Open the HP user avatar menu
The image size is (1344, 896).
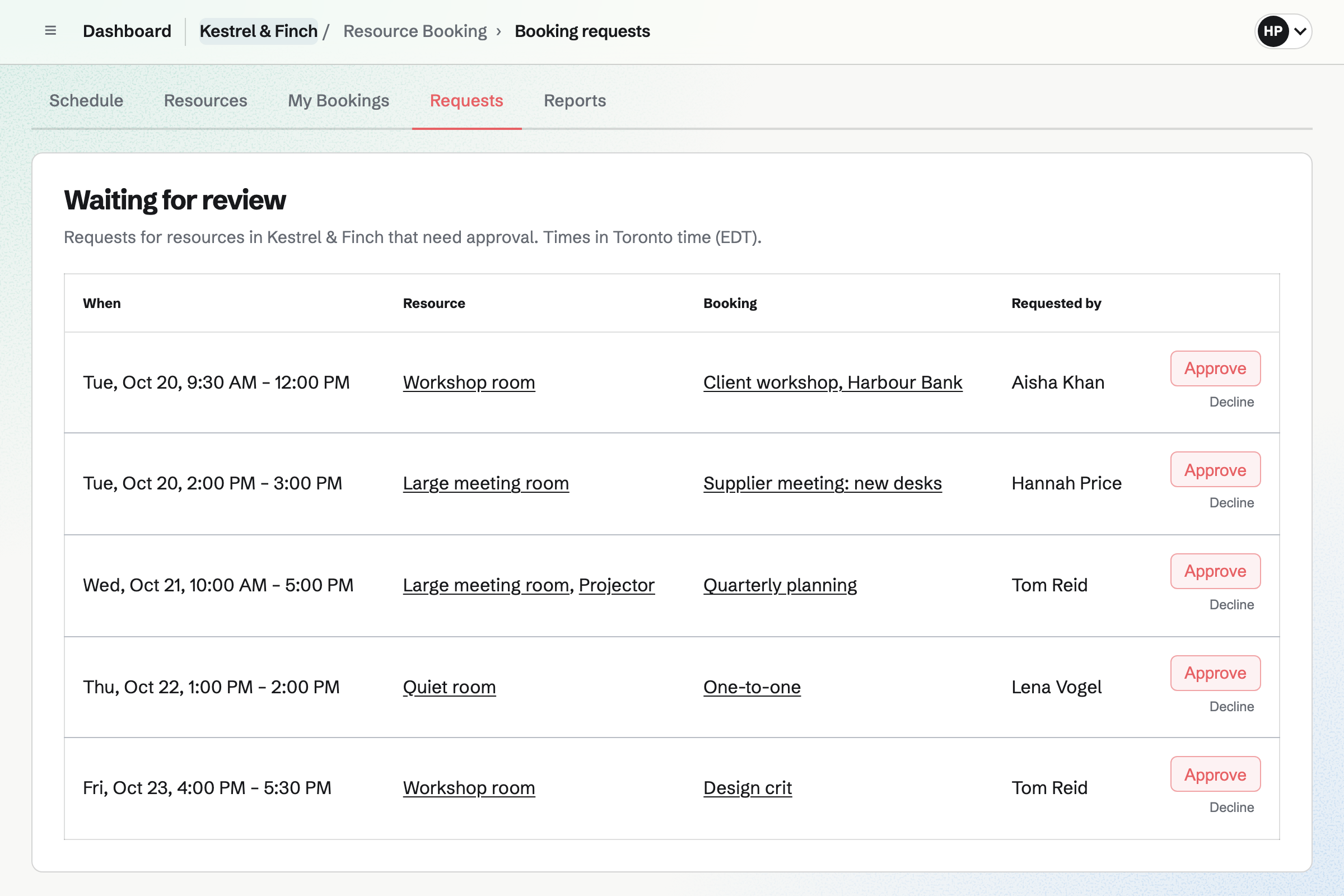1283,31
